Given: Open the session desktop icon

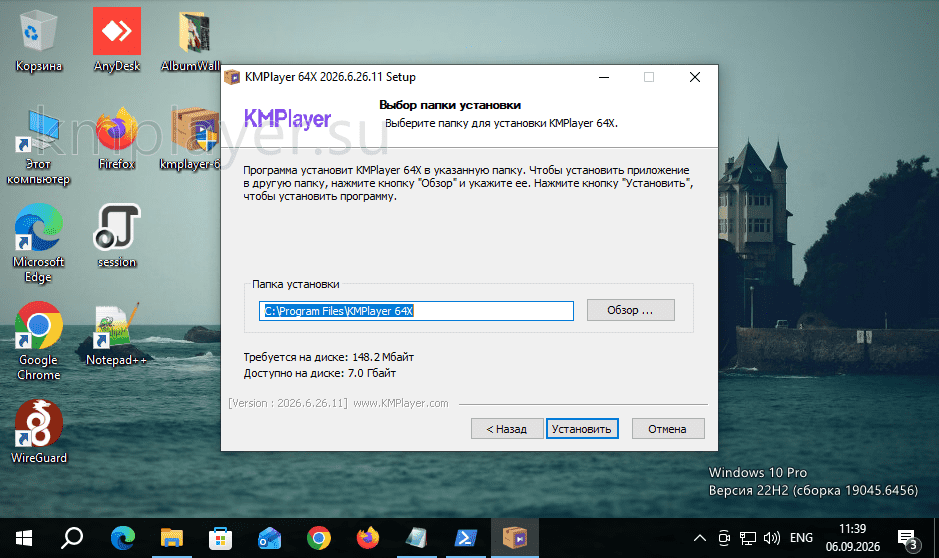Looking at the screenshot, I should coord(117,236).
